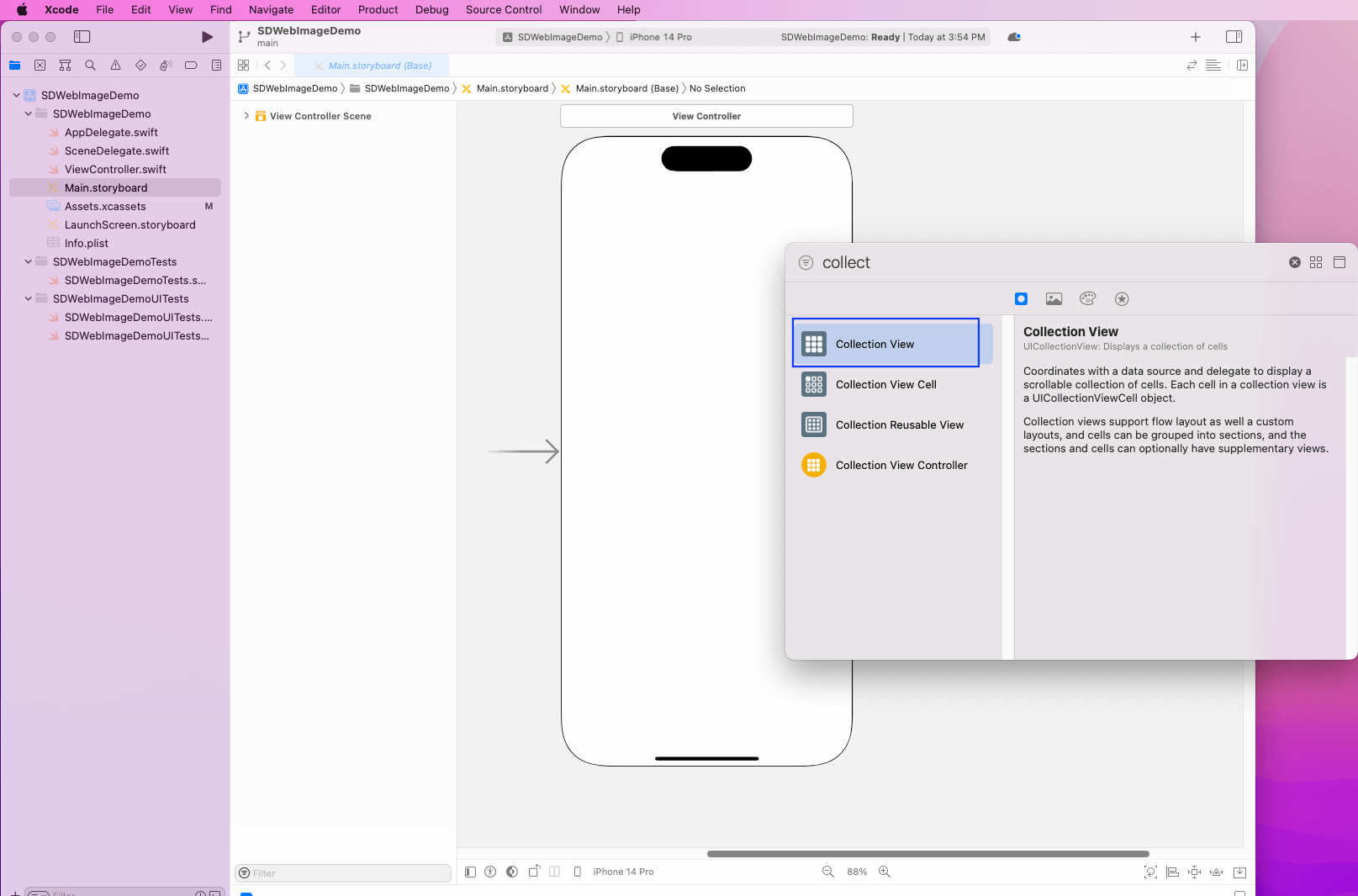Open the Breakpoint navigator icon

tap(191, 66)
